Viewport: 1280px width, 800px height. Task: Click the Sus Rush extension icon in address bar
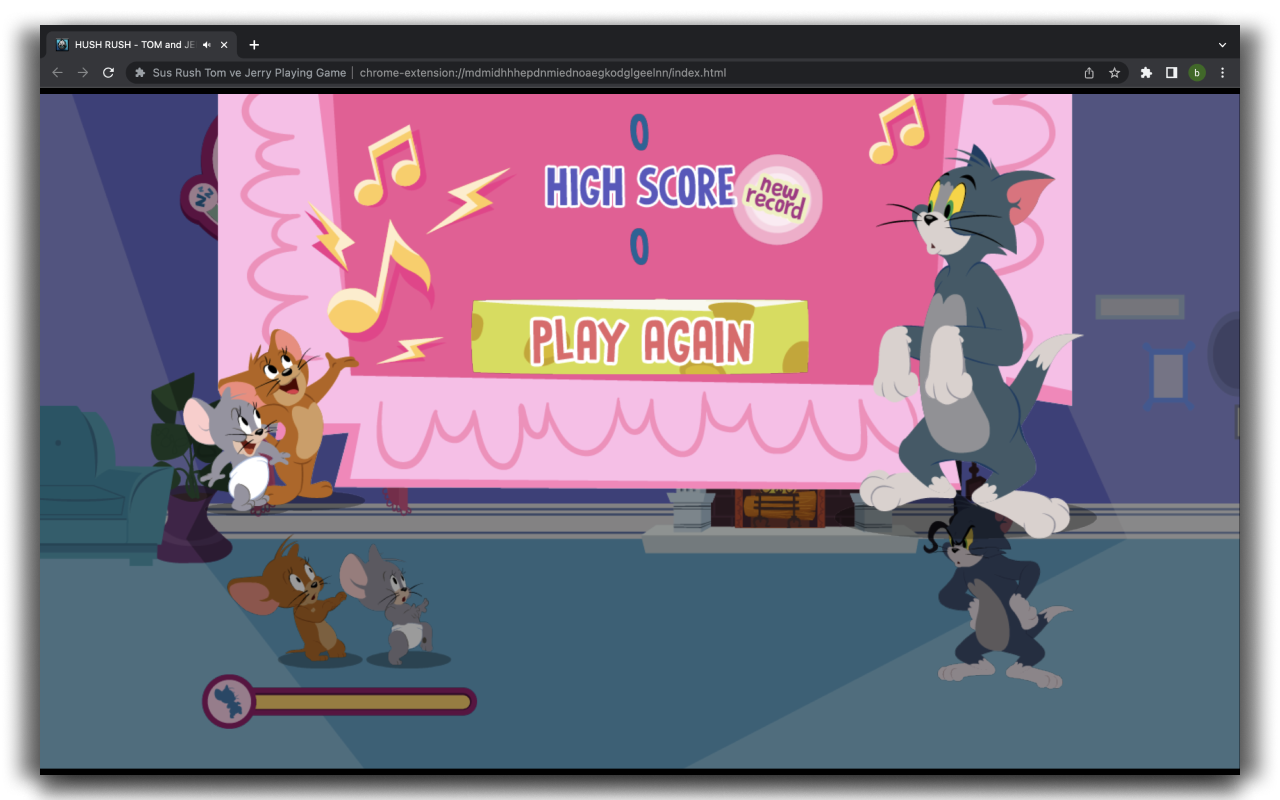(x=138, y=72)
